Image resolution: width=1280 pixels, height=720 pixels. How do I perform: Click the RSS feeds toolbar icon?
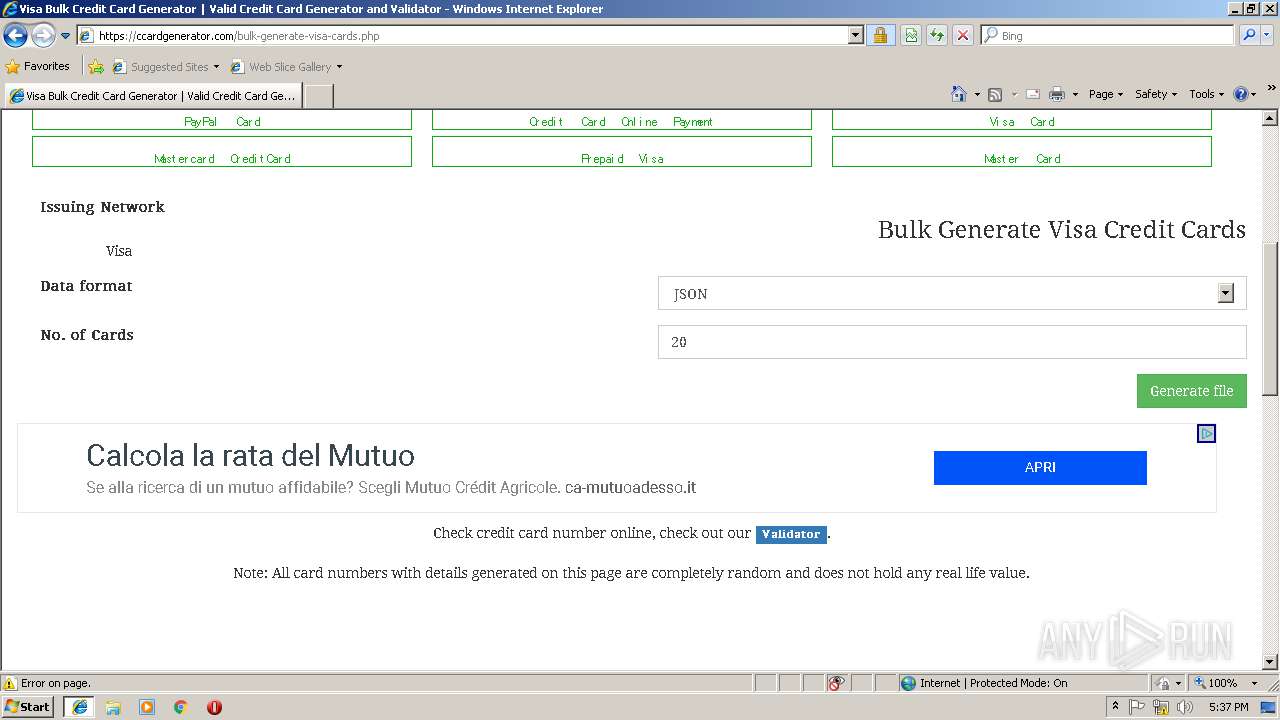[995, 94]
